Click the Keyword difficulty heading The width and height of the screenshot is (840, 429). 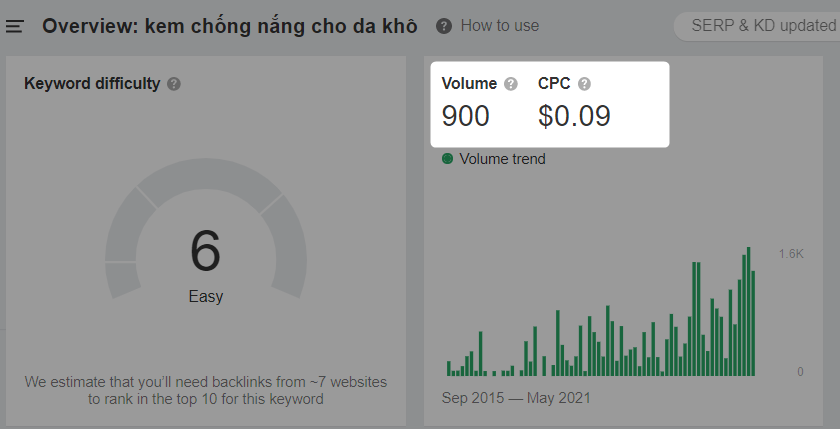(x=92, y=84)
